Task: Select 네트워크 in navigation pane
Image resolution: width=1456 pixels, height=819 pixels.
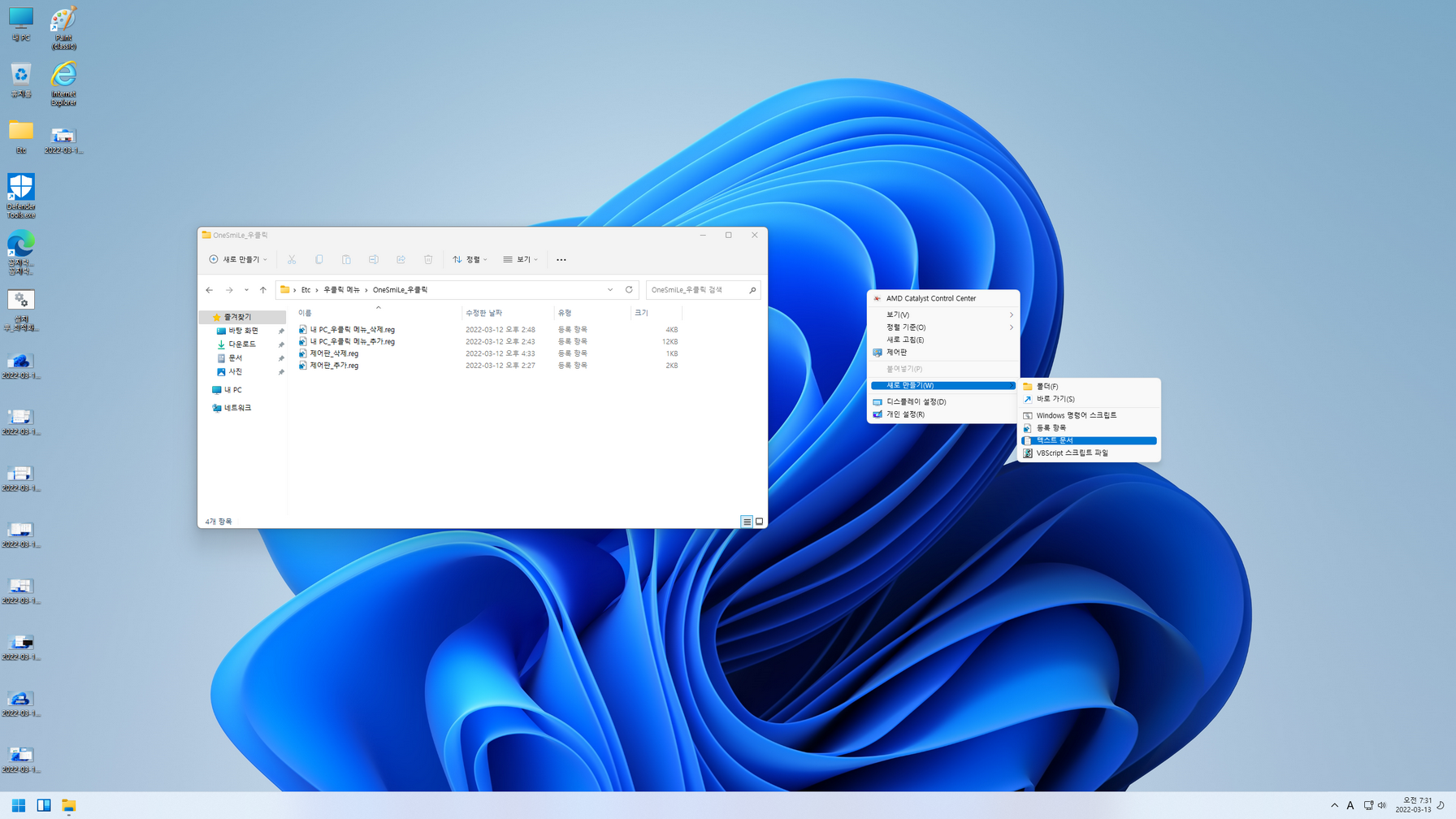Action: 242,408
